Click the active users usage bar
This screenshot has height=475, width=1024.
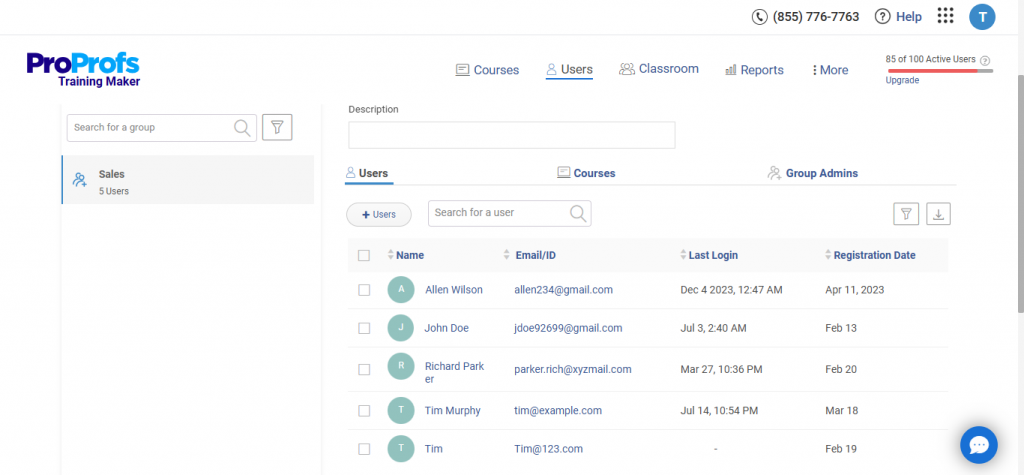938,70
